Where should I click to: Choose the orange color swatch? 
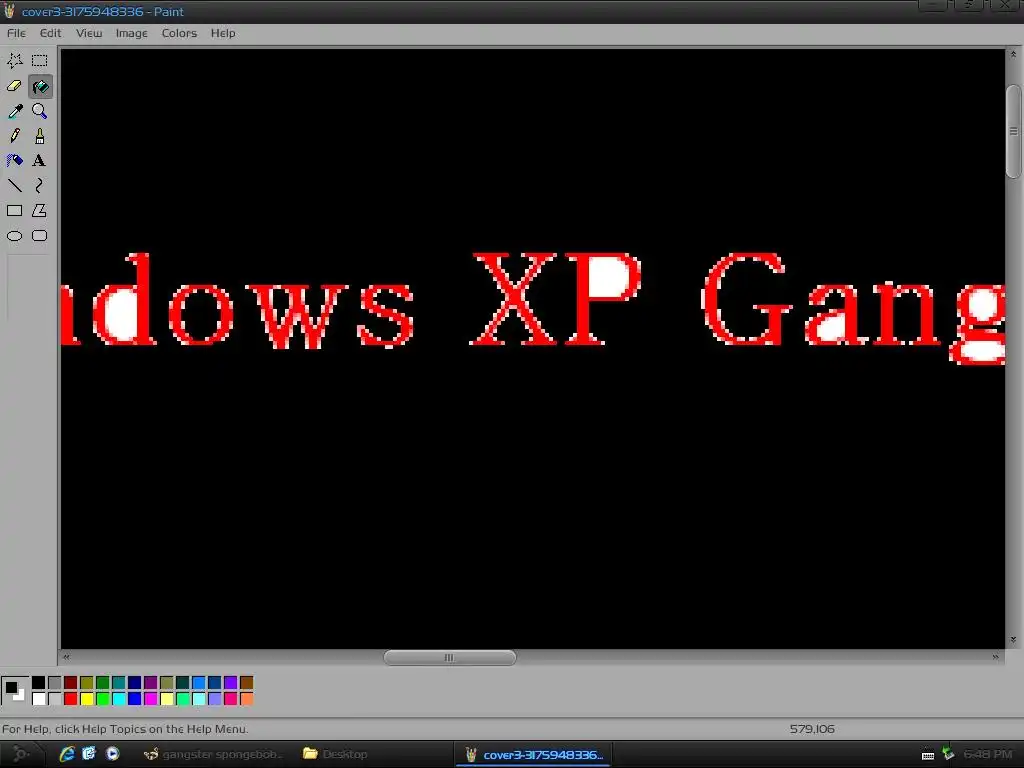pos(246,699)
